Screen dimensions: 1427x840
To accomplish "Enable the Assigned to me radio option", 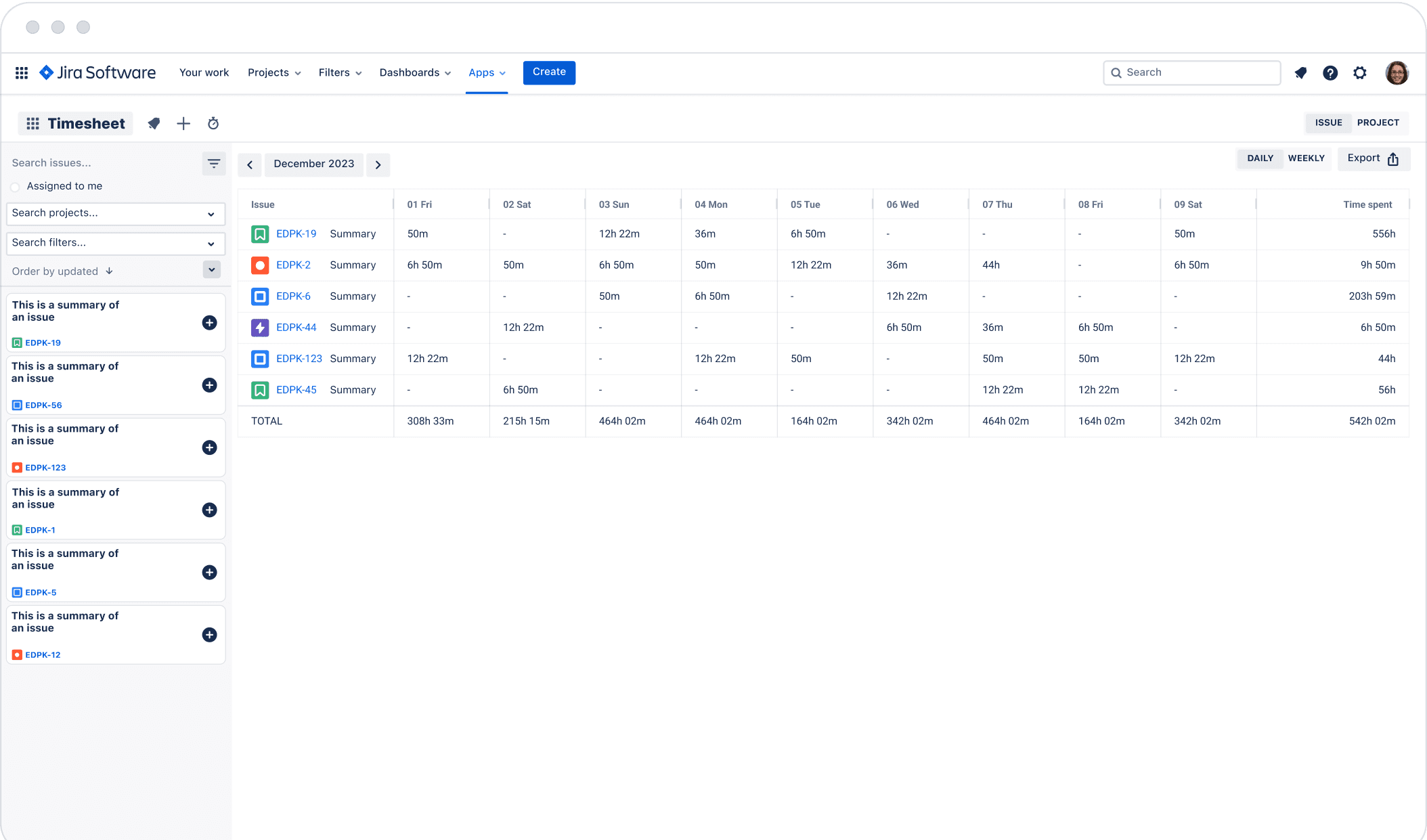I will pos(16,187).
